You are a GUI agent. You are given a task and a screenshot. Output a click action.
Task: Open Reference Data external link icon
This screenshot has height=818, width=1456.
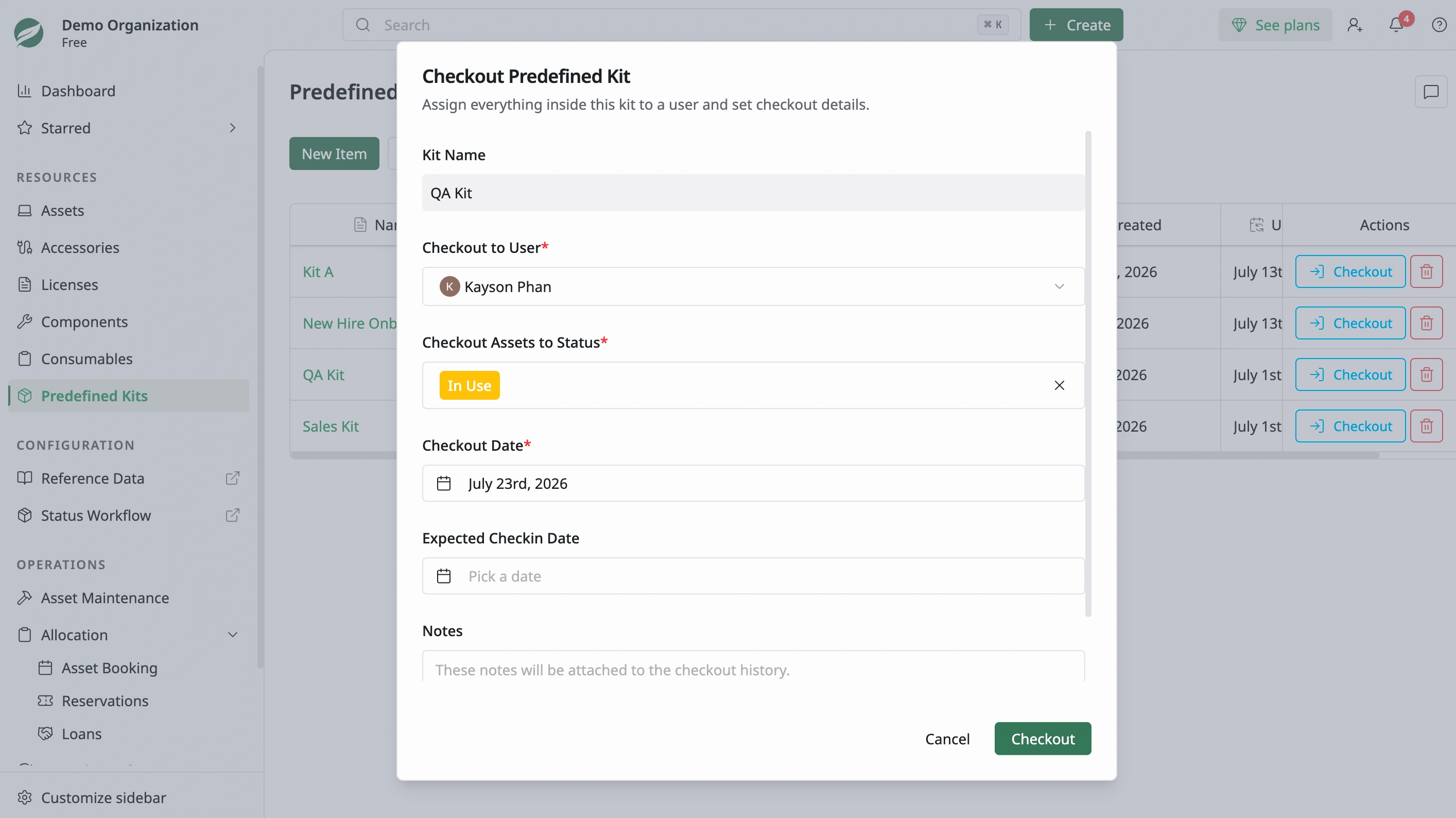coord(232,478)
